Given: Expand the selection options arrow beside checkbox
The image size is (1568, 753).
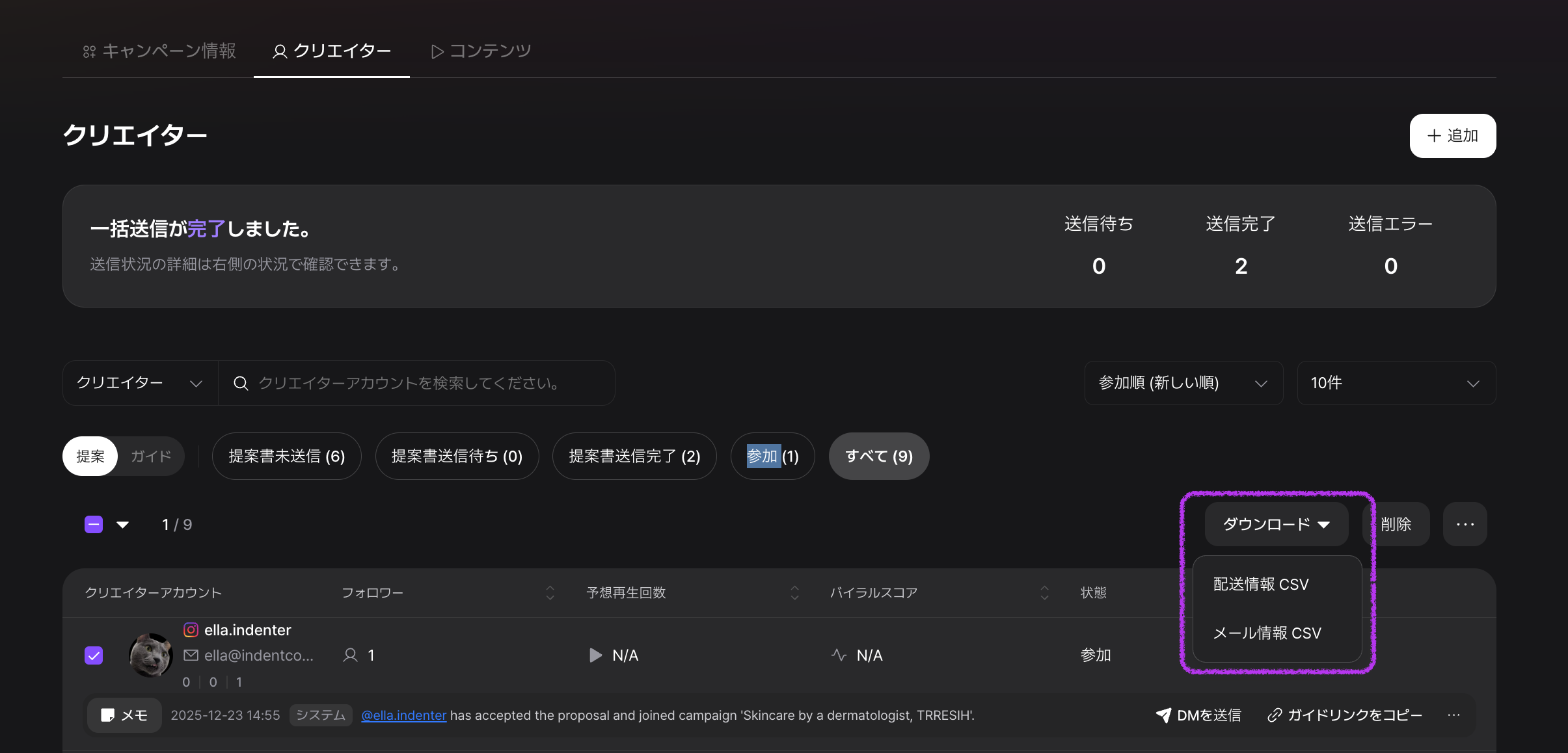Looking at the screenshot, I should [122, 524].
